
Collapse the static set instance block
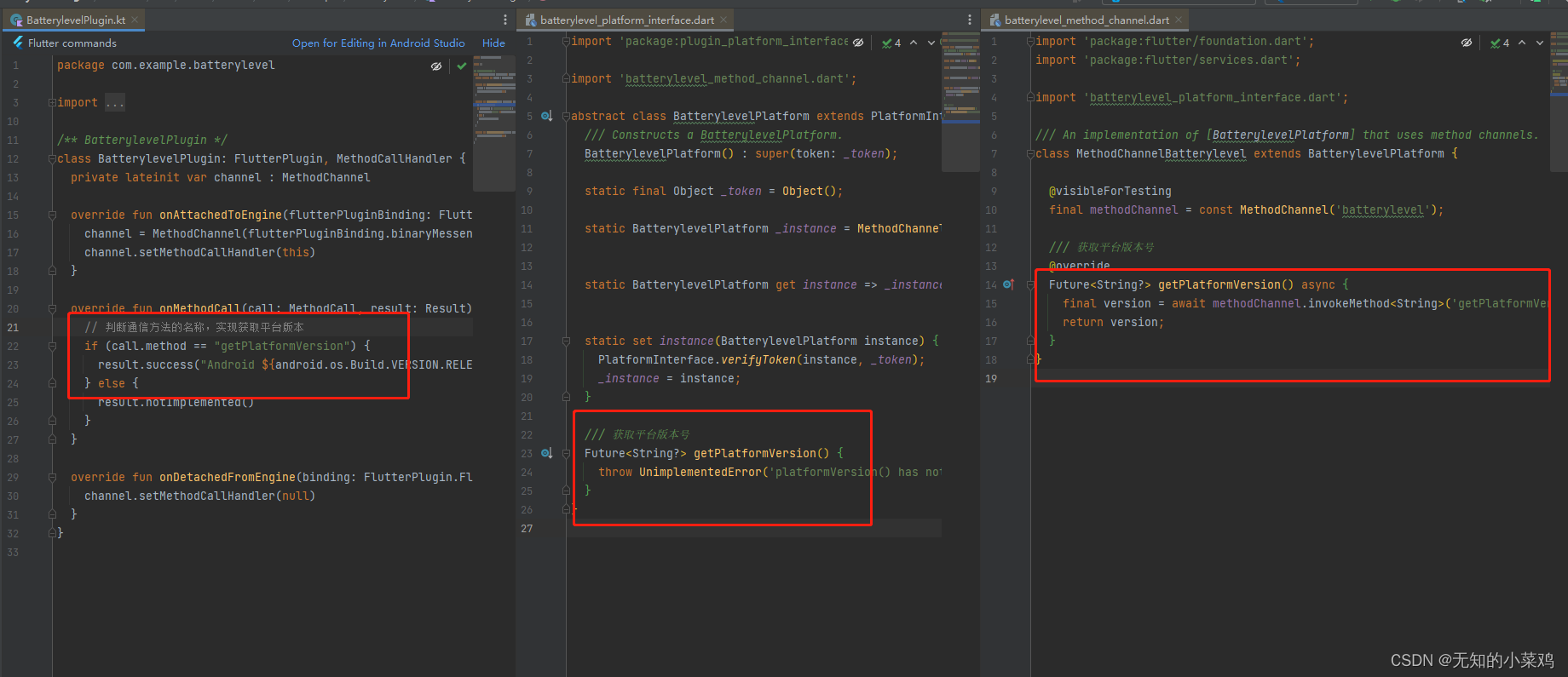566,341
